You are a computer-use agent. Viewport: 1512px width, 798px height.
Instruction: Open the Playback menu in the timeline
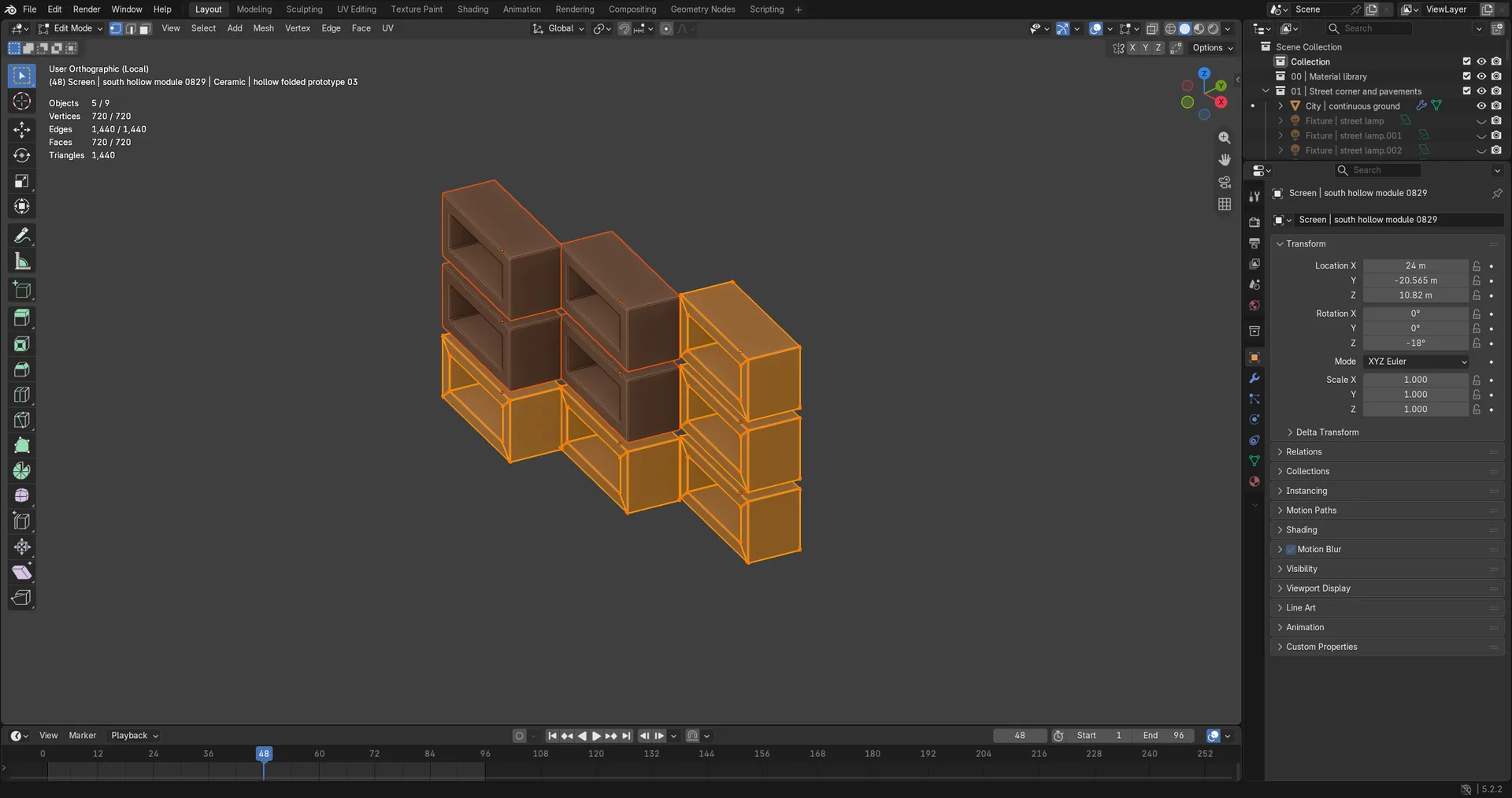135,736
